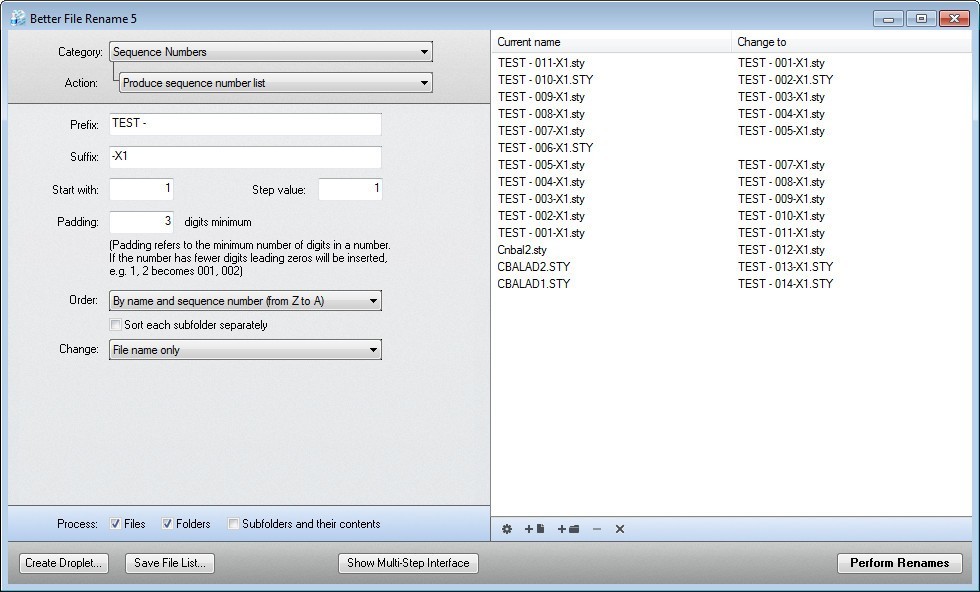Select file TEST - 011-X1.sty
Image resolution: width=980 pixels, height=592 pixels.
541,63
